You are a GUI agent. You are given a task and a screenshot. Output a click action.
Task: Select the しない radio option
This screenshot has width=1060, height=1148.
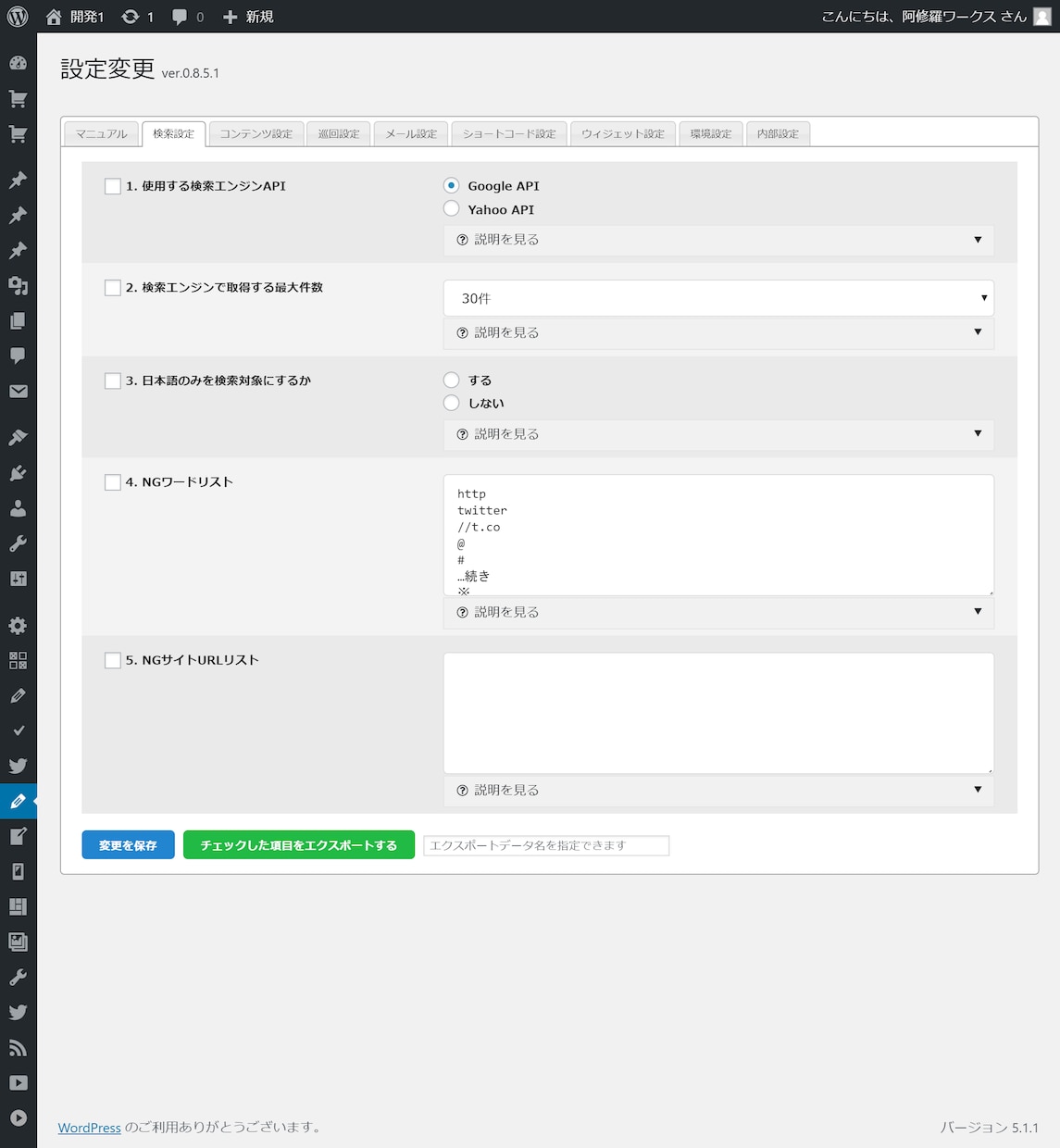(x=452, y=403)
